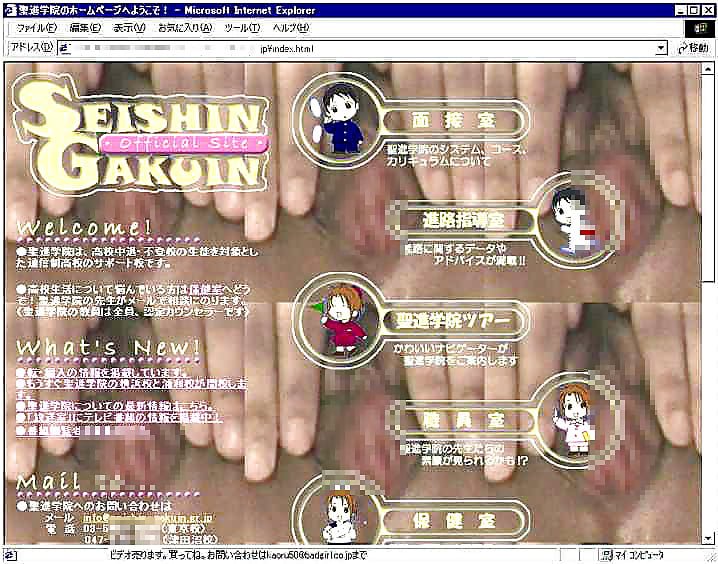Click the student character icon beside 面接室

(340, 118)
